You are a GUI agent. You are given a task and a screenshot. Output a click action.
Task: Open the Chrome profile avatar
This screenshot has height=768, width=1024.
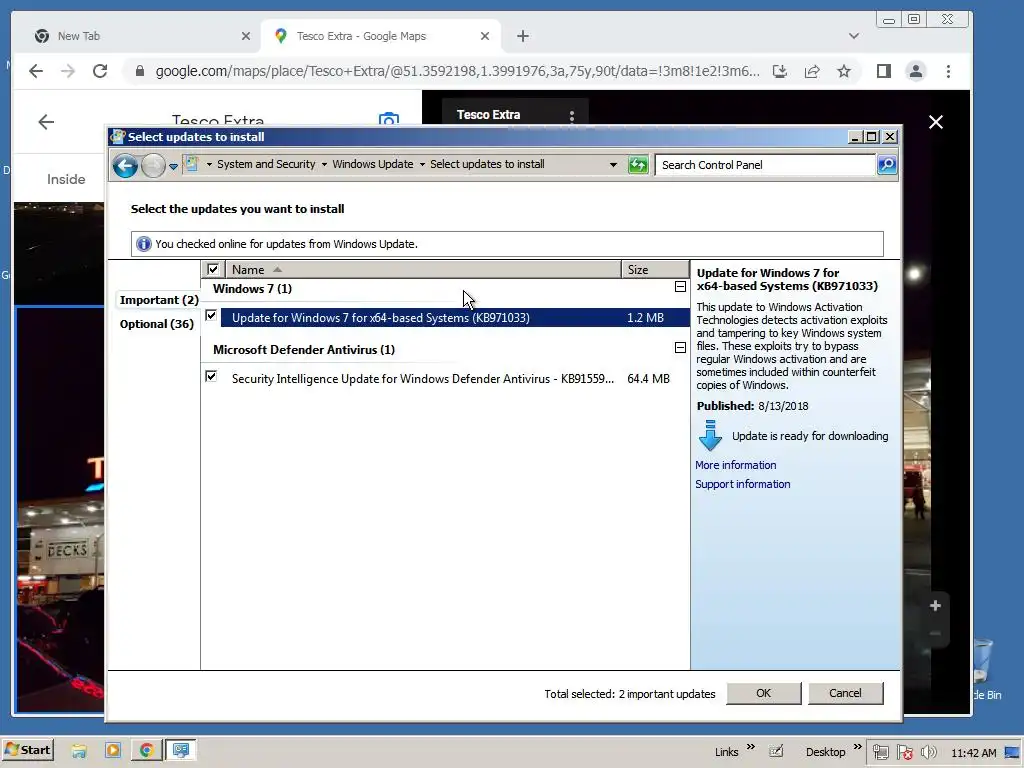click(x=916, y=71)
